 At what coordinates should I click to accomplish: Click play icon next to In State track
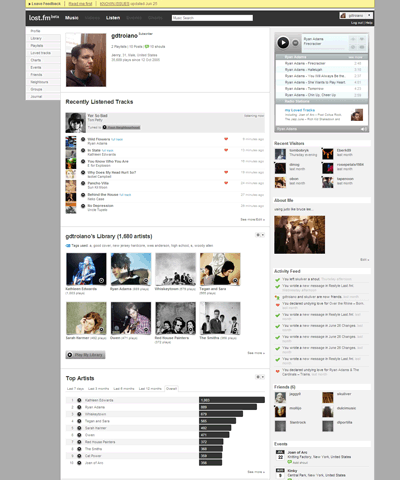(83, 150)
